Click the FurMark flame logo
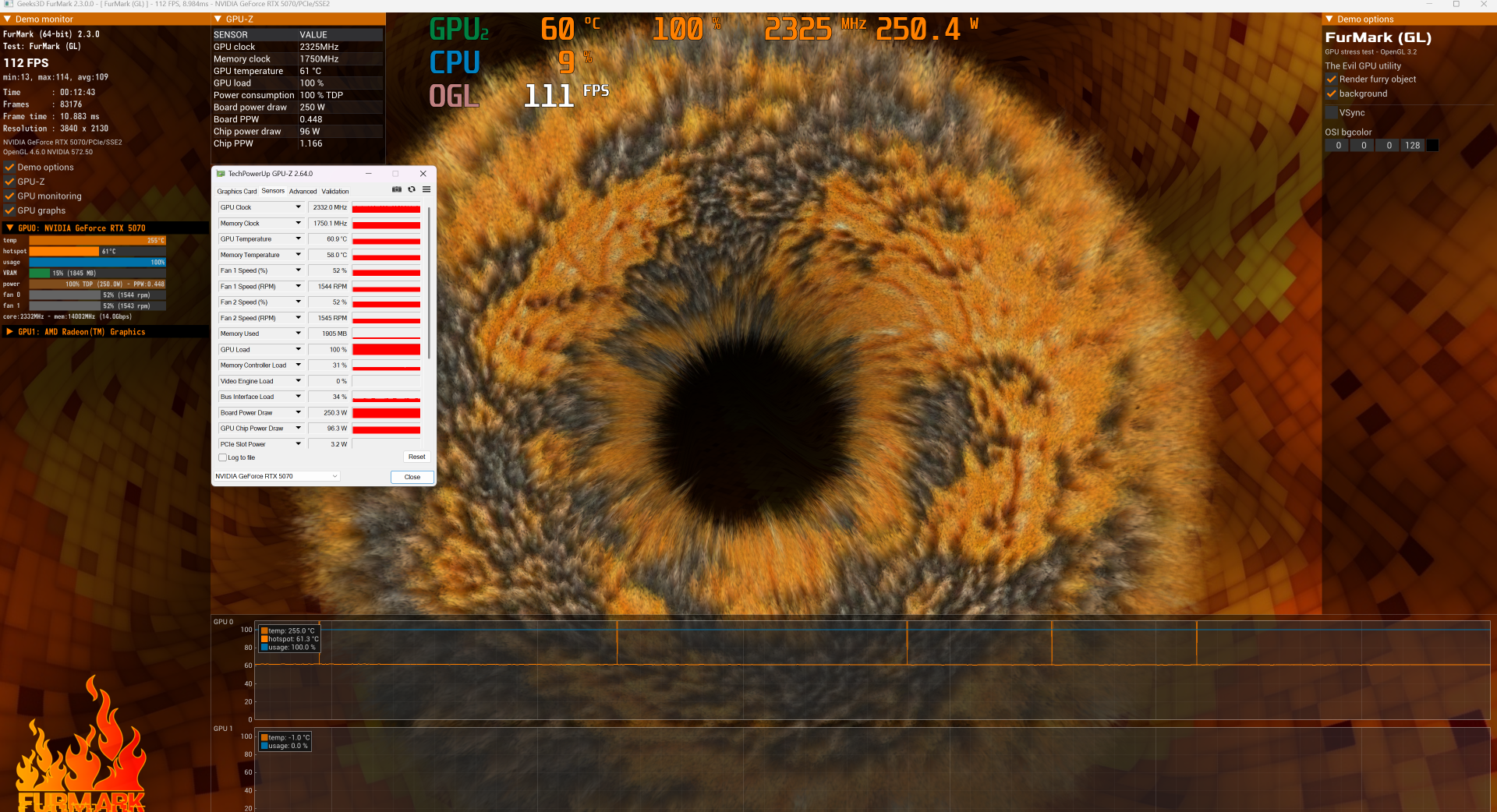This screenshot has height=812, width=1497. click(81, 744)
